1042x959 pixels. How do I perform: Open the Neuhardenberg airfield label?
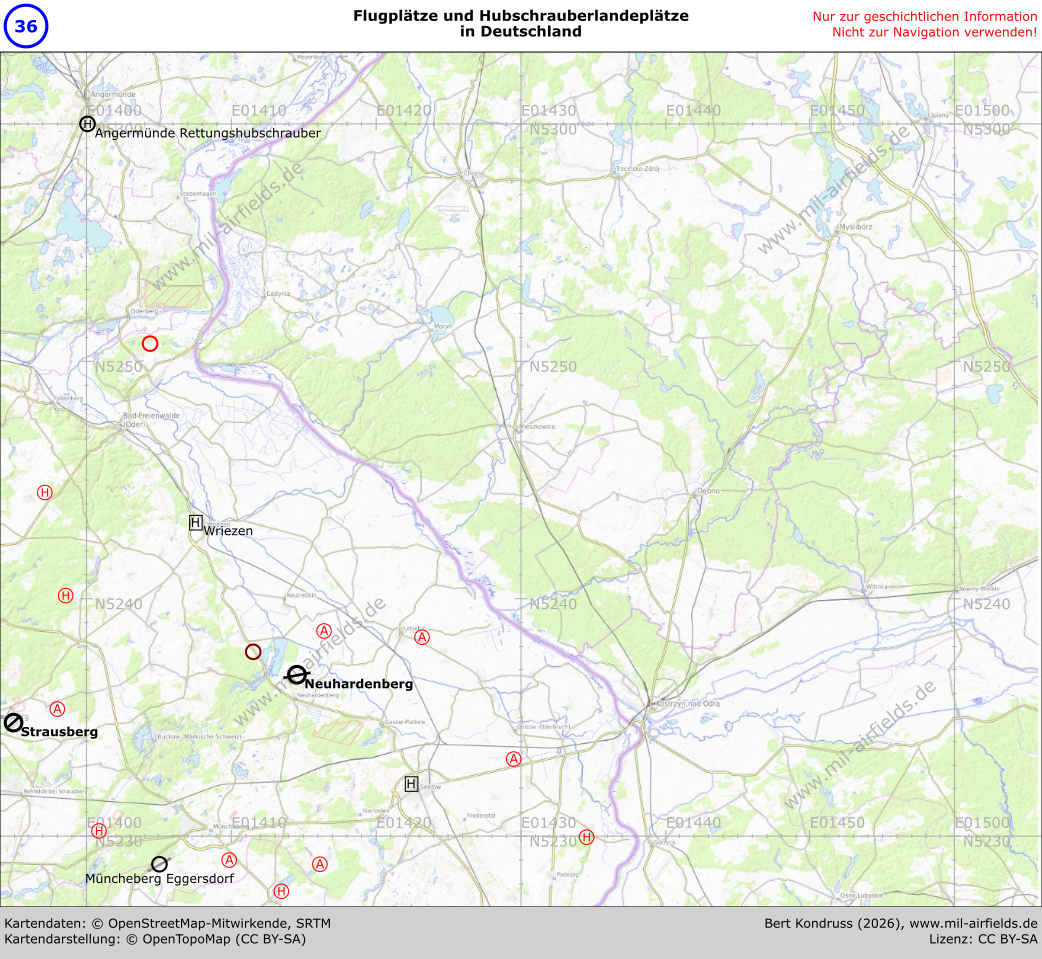(359, 684)
